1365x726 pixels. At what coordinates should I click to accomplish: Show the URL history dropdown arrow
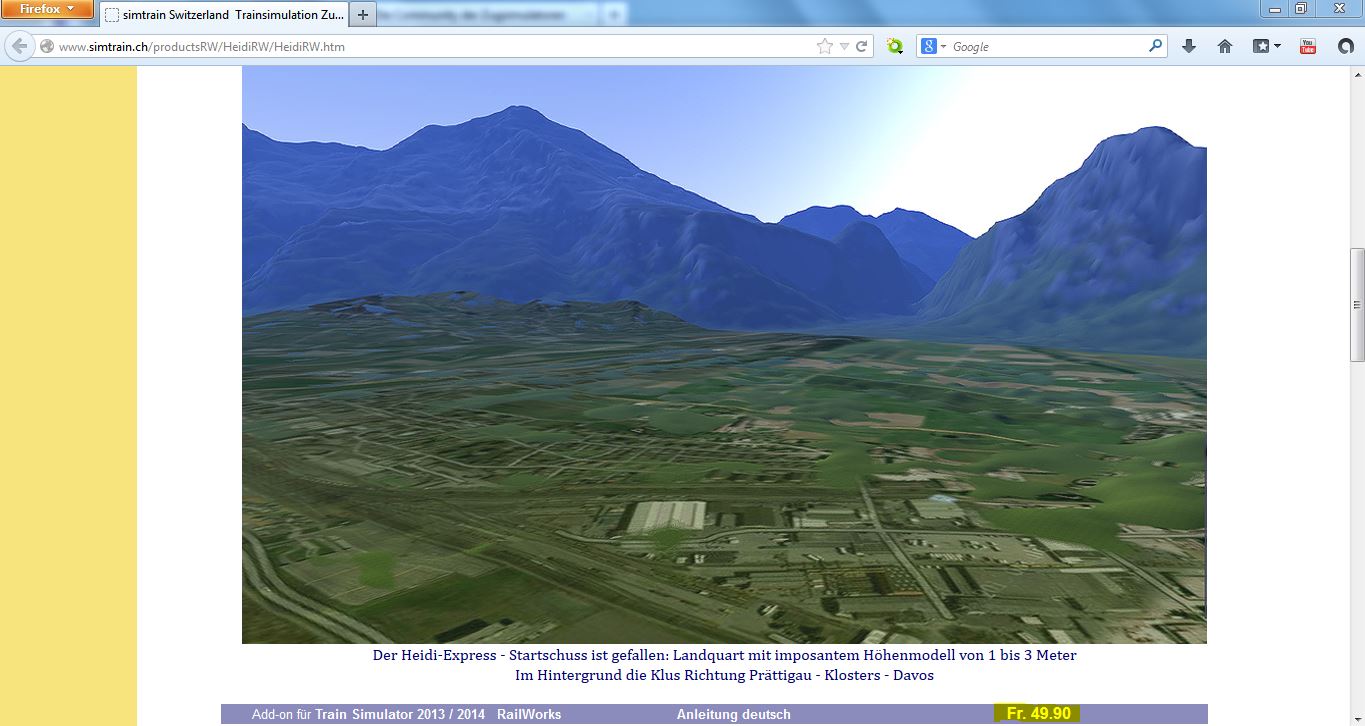(844, 47)
